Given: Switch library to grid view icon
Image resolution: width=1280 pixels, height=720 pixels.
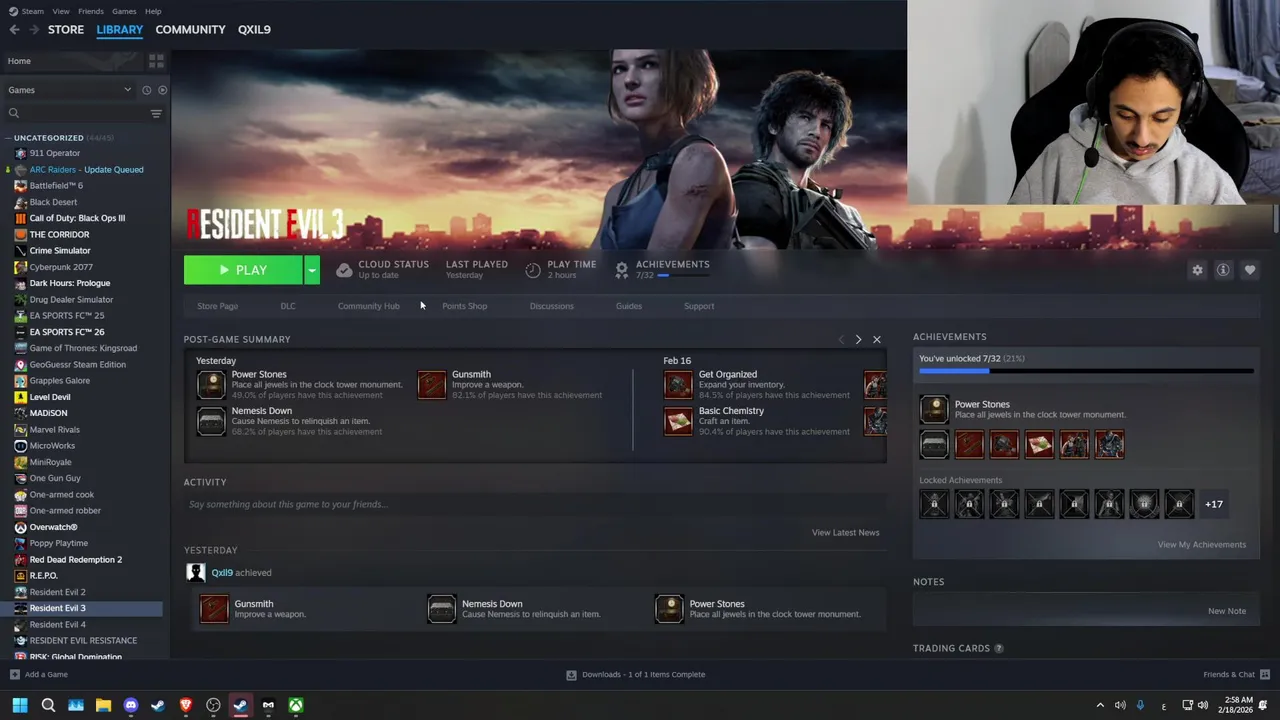Looking at the screenshot, I should [x=156, y=61].
